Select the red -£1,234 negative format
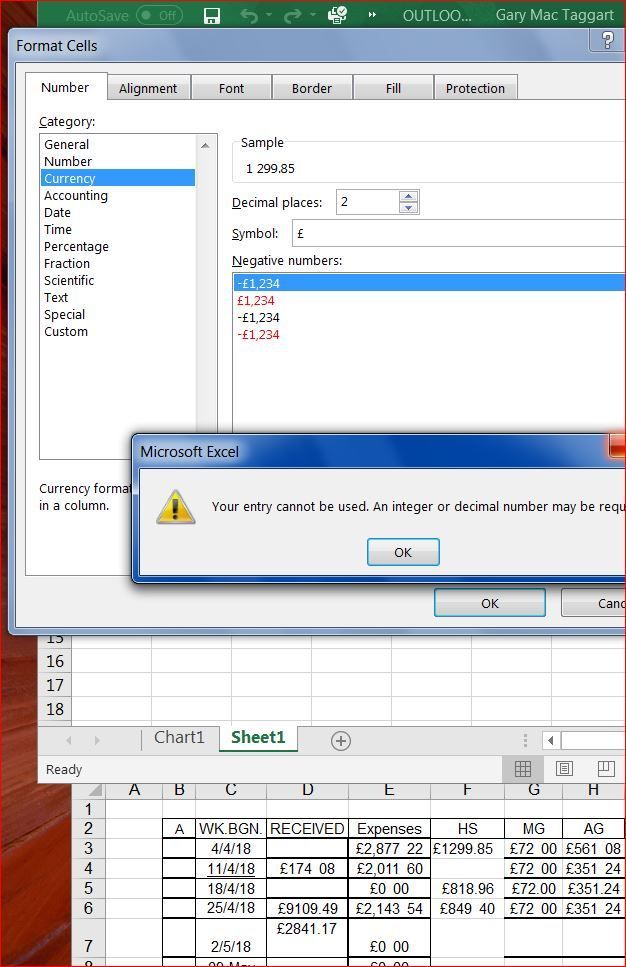Image resolution: width=626 pixels, height=967 pixels. [x=429, y=335]
